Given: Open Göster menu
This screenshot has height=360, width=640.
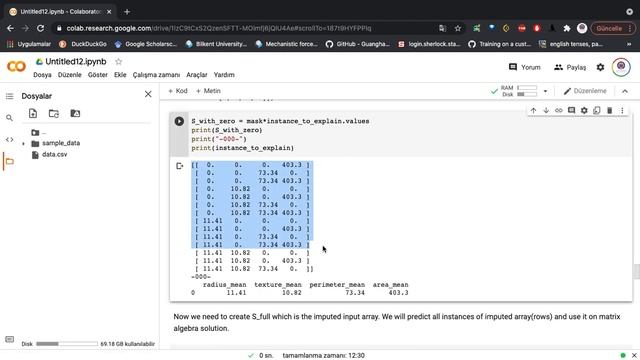Looking at the screenshot, I should click(98, 75).
